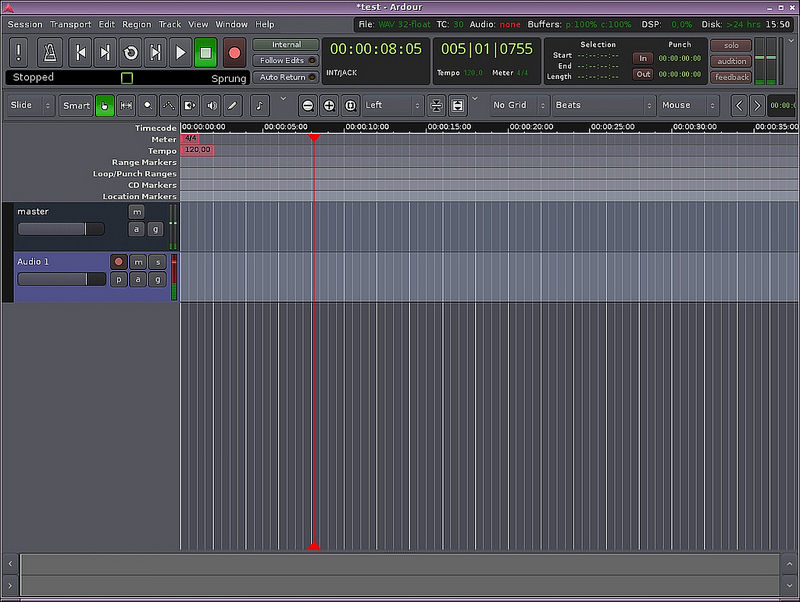The width and height of the screenshot is (800, 602).
Task: Click Zoom to Session icon
Action: click(x=350, y=105)
